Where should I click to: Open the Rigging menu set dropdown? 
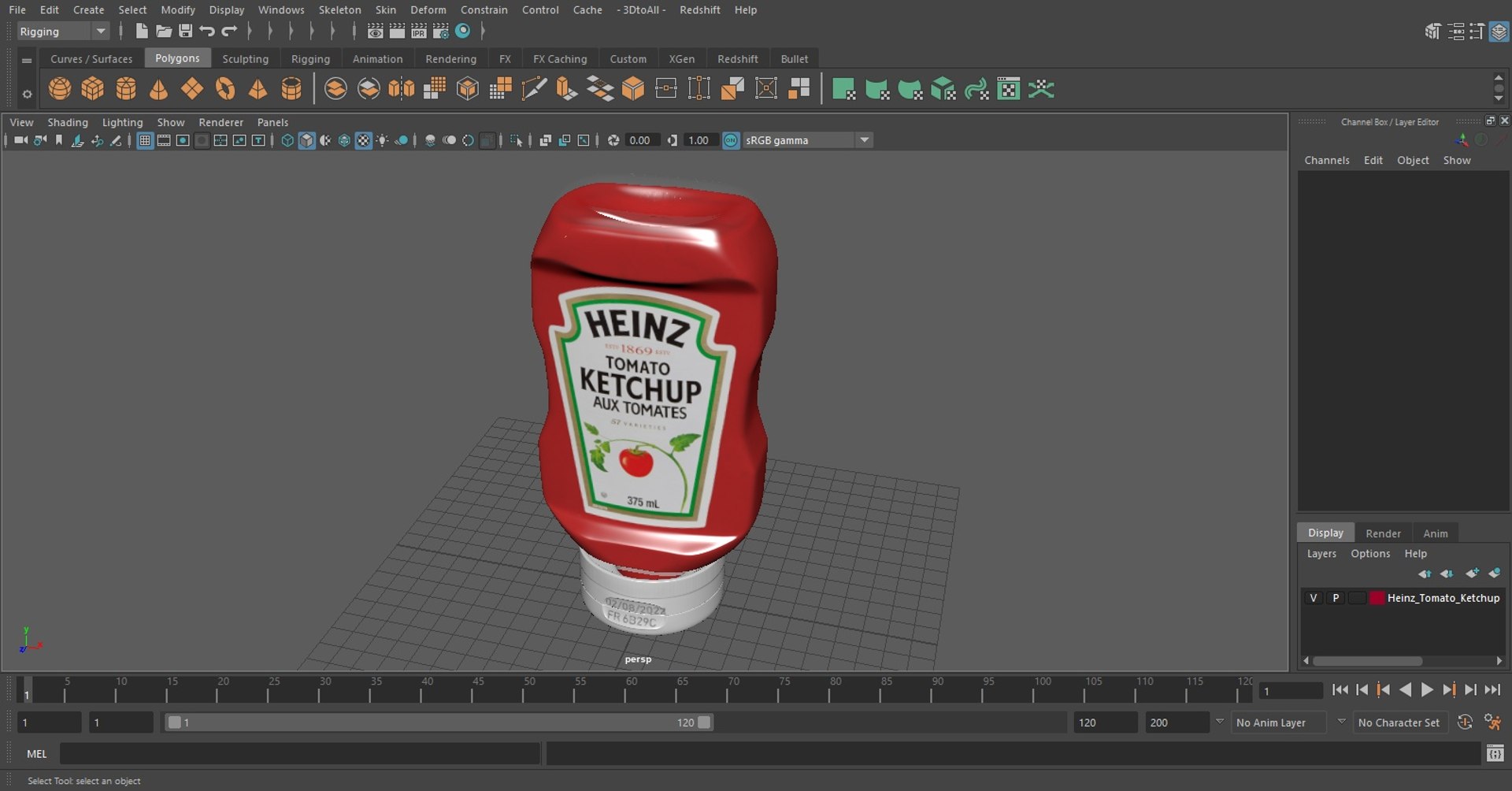pyautogui.click(x=63, y=31)
